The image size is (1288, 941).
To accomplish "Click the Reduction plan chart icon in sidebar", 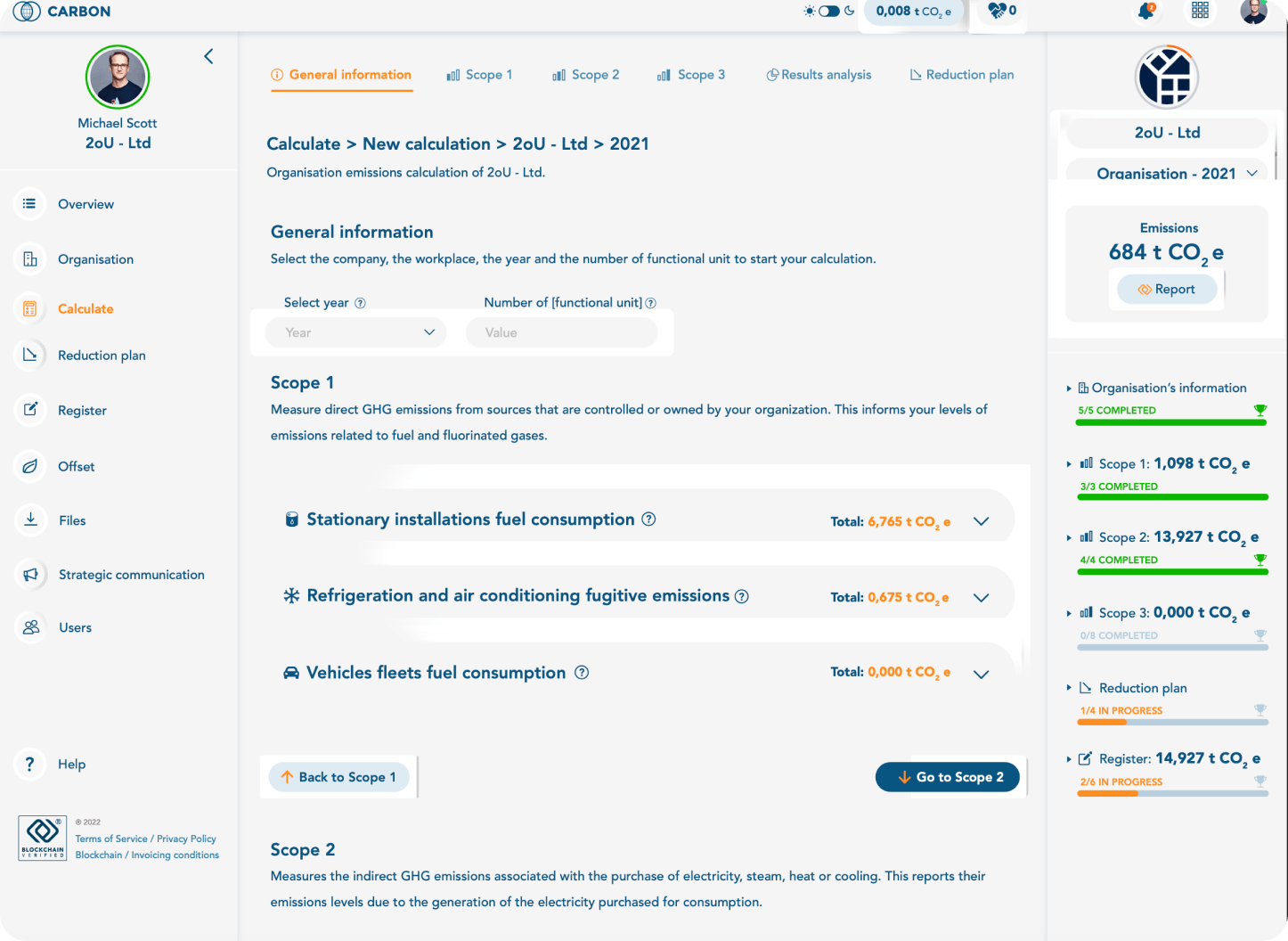I will pyautogui.click(x=29, y=355).
